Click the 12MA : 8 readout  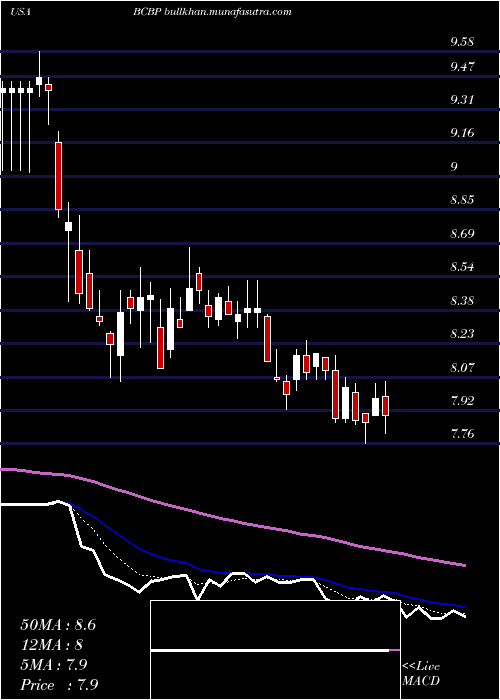(51, 645)
